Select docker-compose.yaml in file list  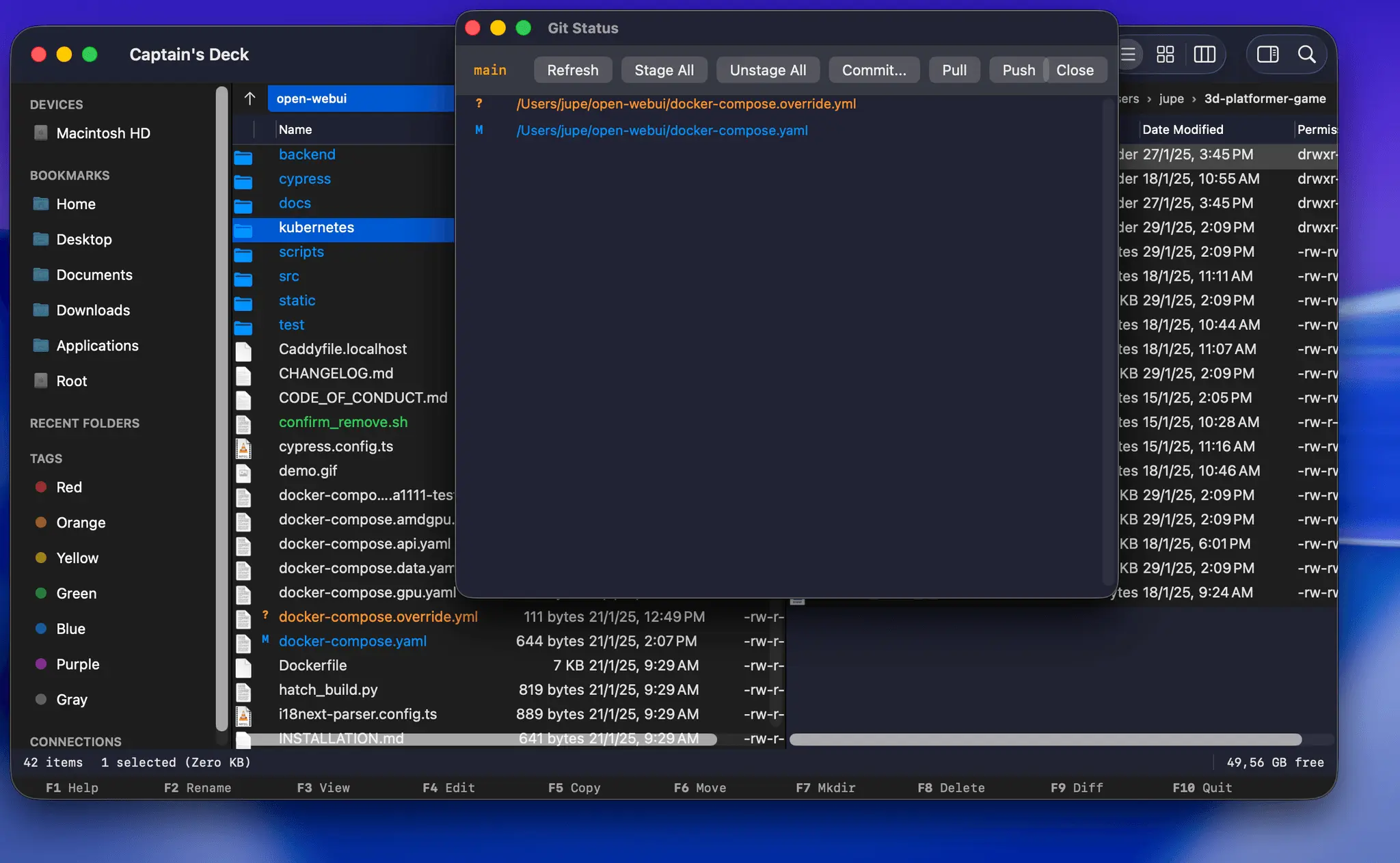tap(353, 642)
